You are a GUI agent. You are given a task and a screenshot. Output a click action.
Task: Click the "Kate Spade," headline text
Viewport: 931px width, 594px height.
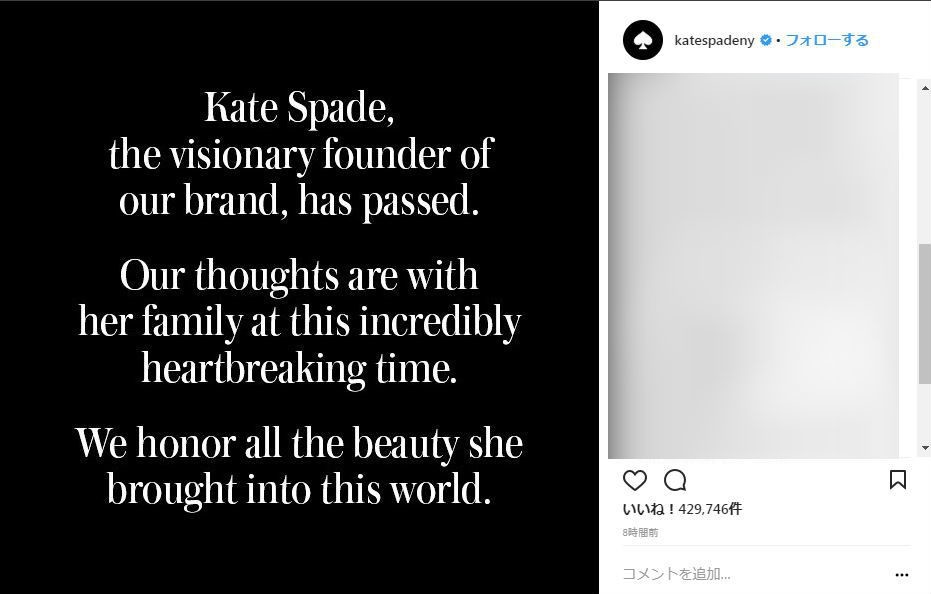click(x=299, y=108)
